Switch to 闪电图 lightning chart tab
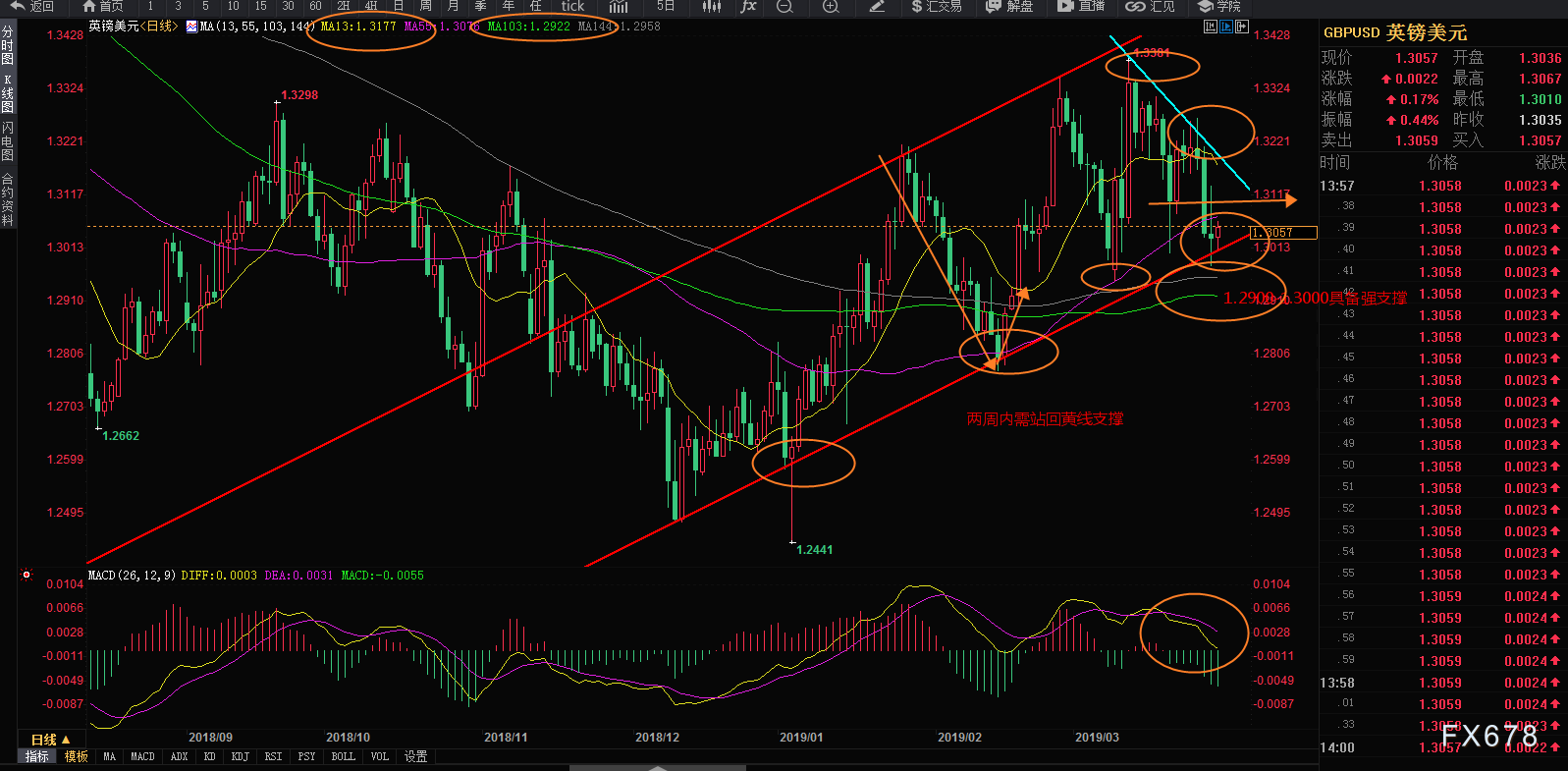 tap(8, 142)
